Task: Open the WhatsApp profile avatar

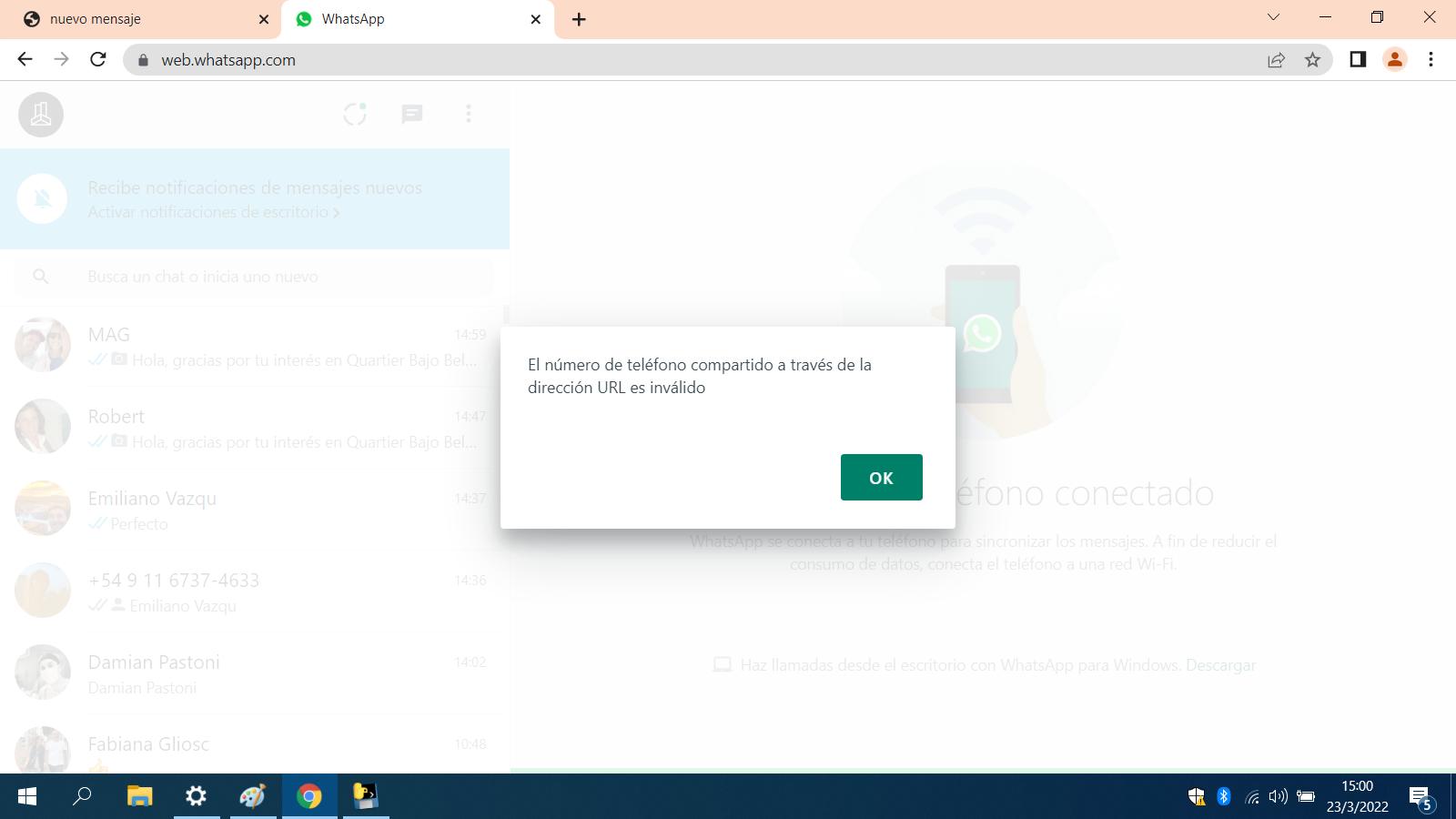Action: click(x=41, y=115)
